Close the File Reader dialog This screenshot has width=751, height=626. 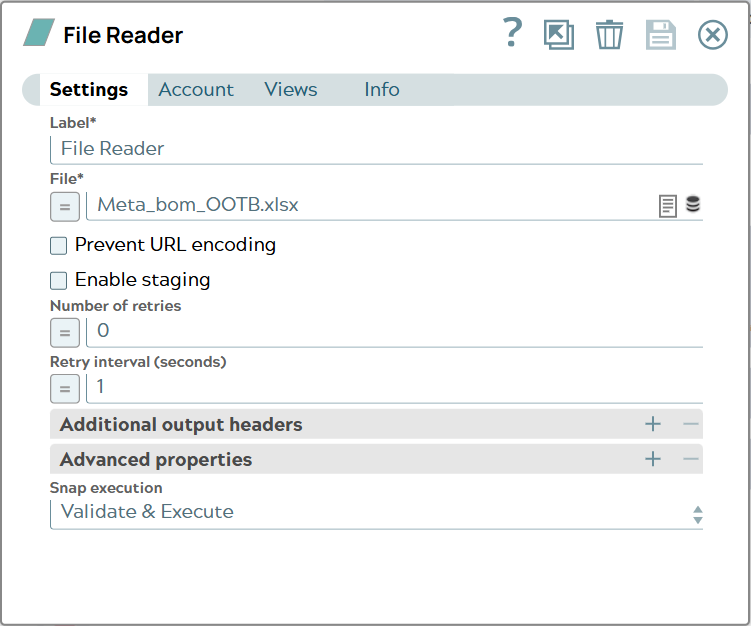tap(713, 34)
